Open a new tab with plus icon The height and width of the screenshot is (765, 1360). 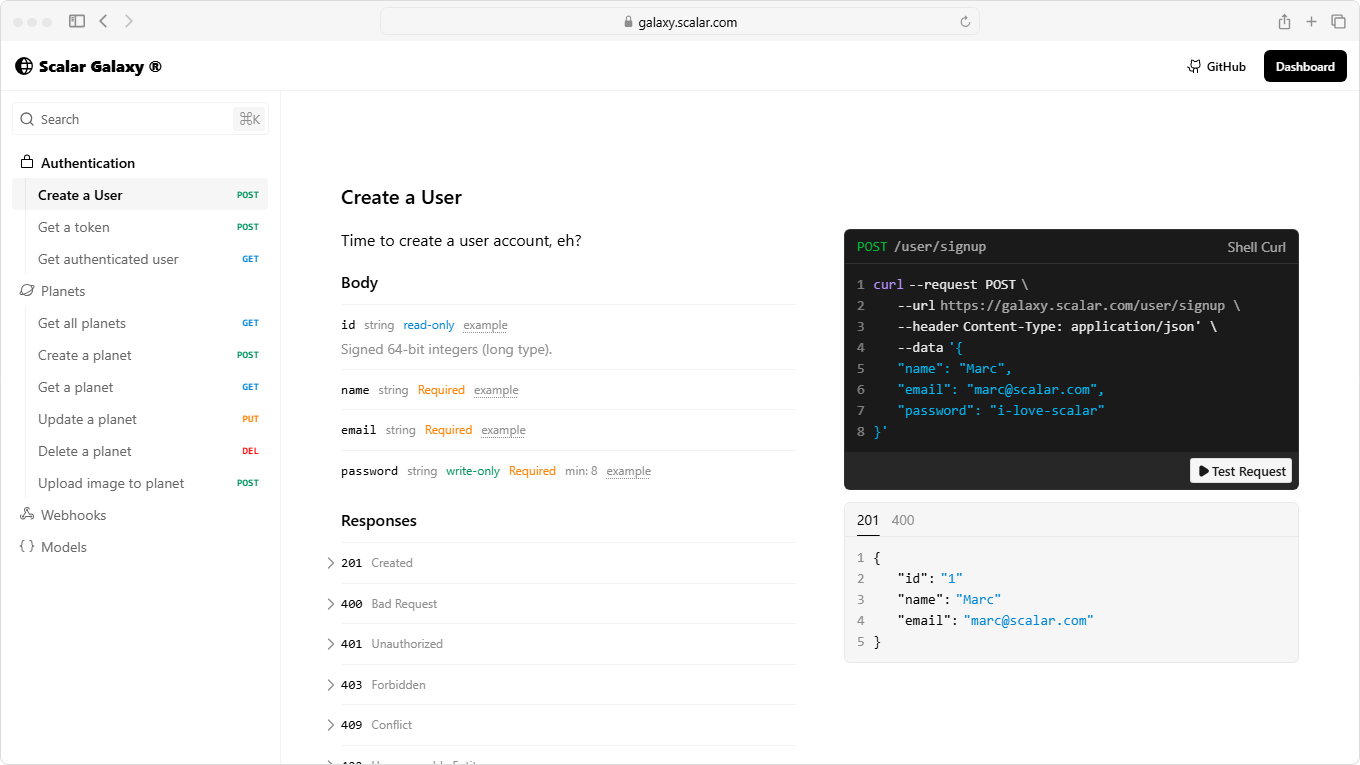point(1311,21)
